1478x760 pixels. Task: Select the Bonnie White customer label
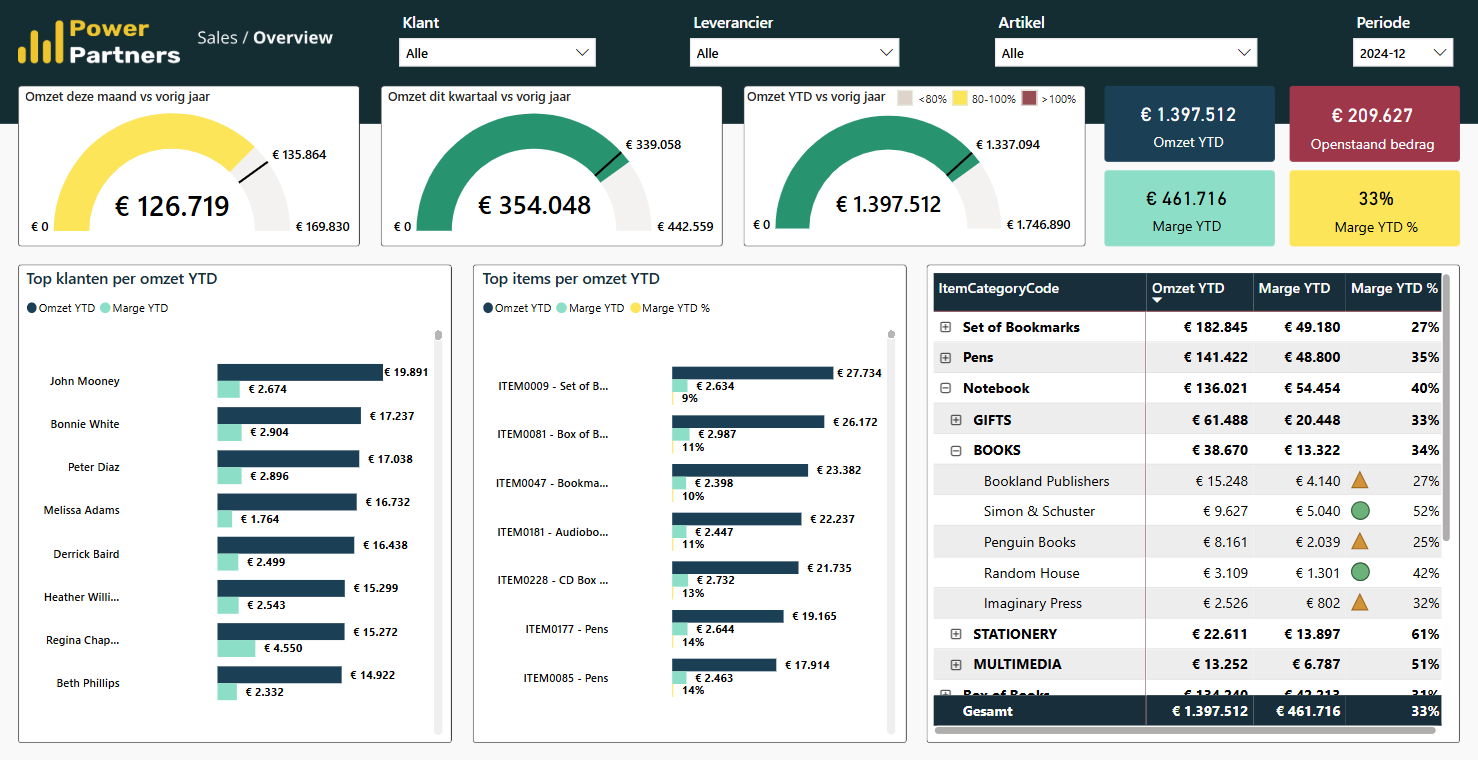(x=85, y=424)
